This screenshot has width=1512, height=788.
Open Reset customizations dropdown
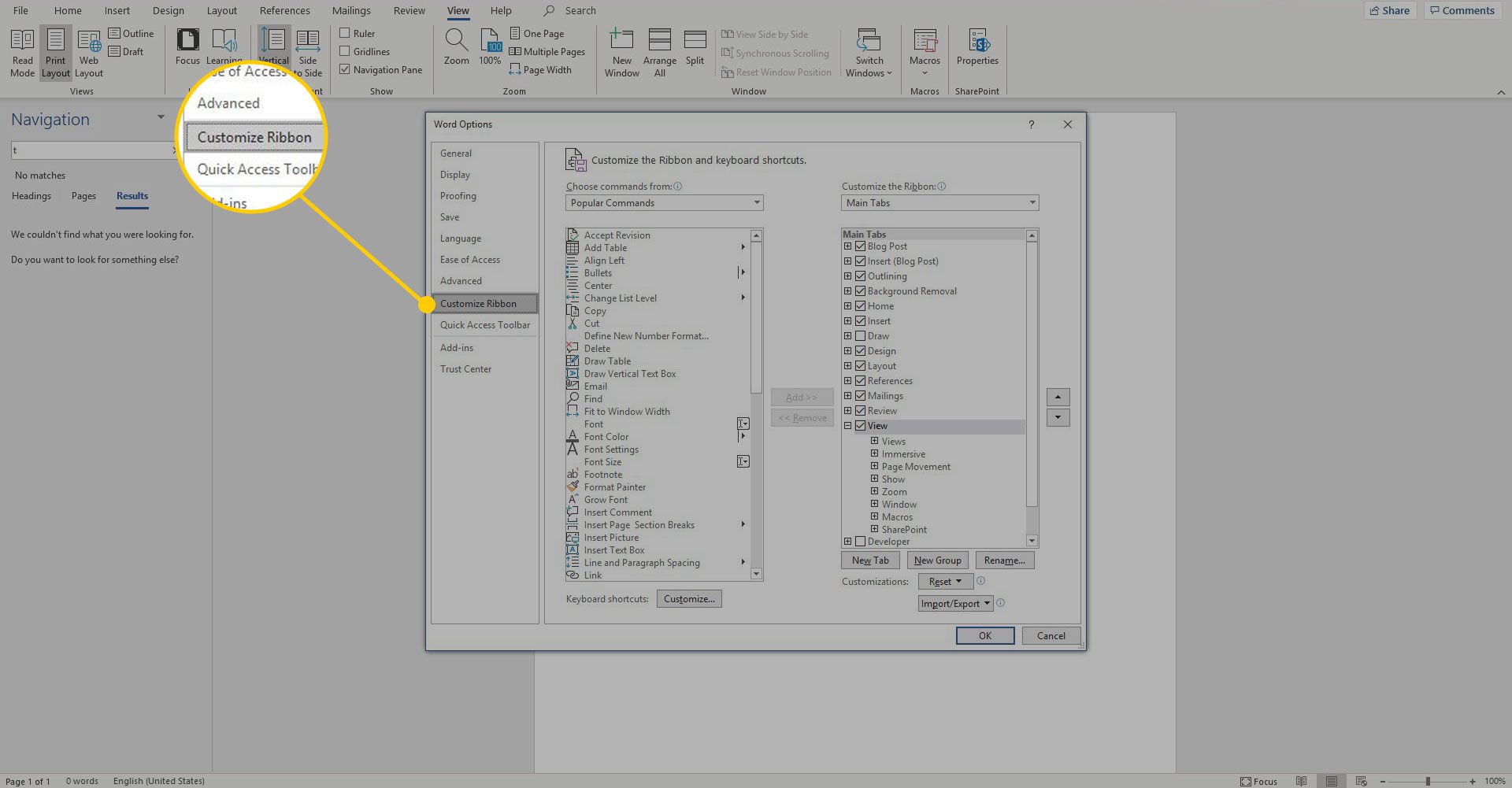945,582
